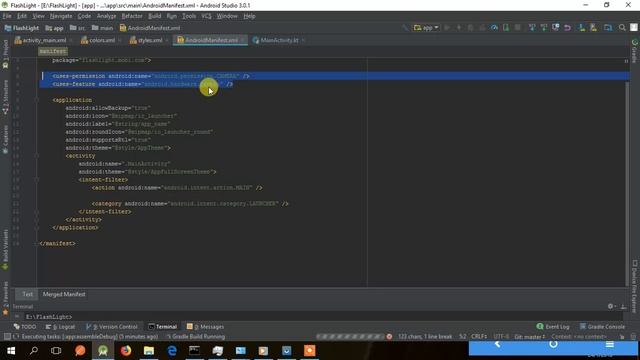640x360 pixels.
Task: Toggle the Favorites side panel button
Action: point(5,298)
